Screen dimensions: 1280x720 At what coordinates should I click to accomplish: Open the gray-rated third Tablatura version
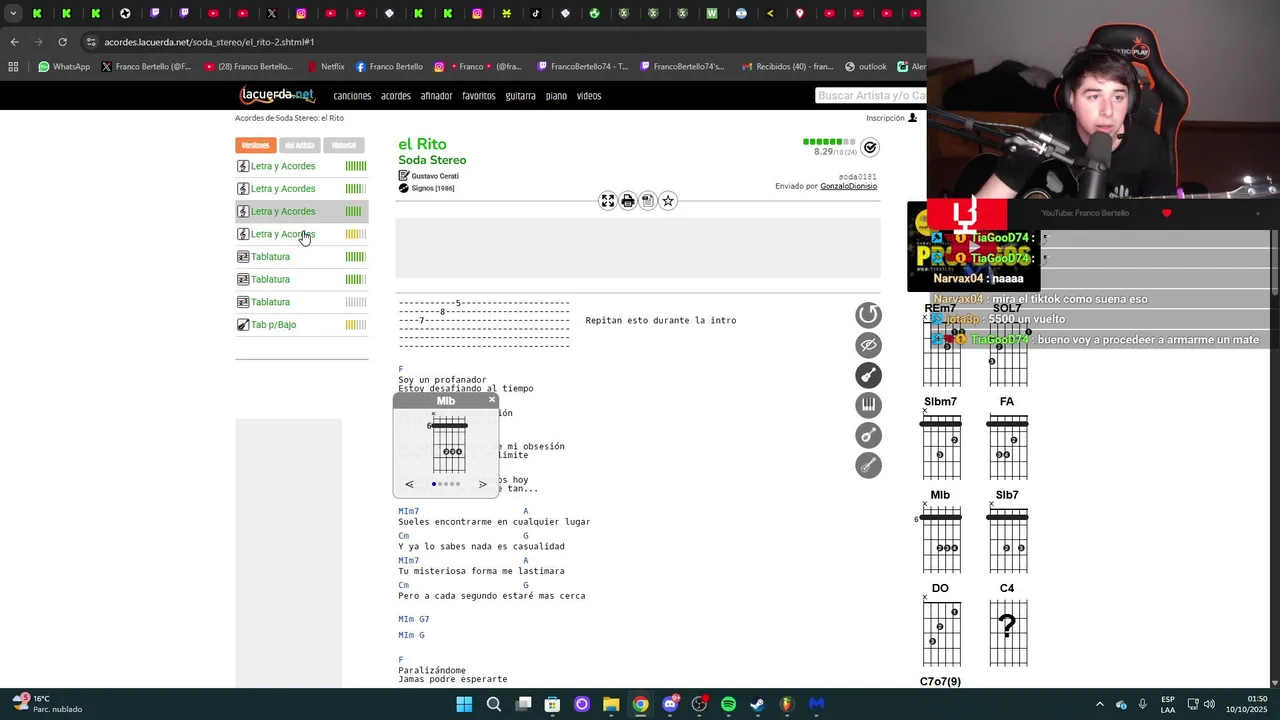[302, 302]
